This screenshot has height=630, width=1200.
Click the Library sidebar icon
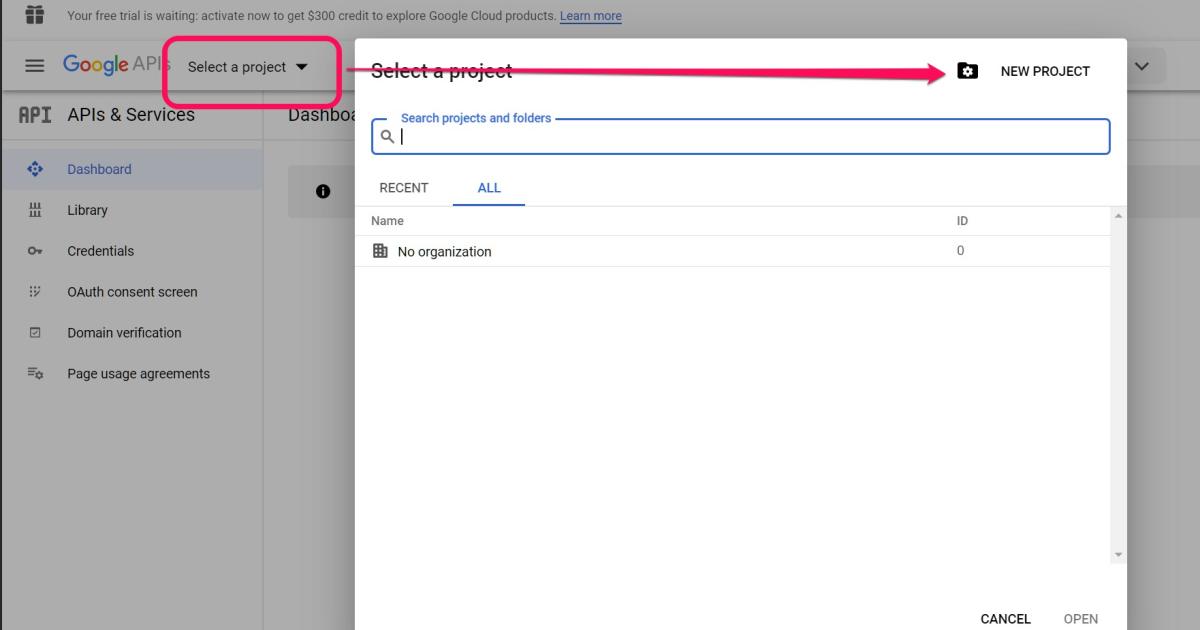coord(35,210)
